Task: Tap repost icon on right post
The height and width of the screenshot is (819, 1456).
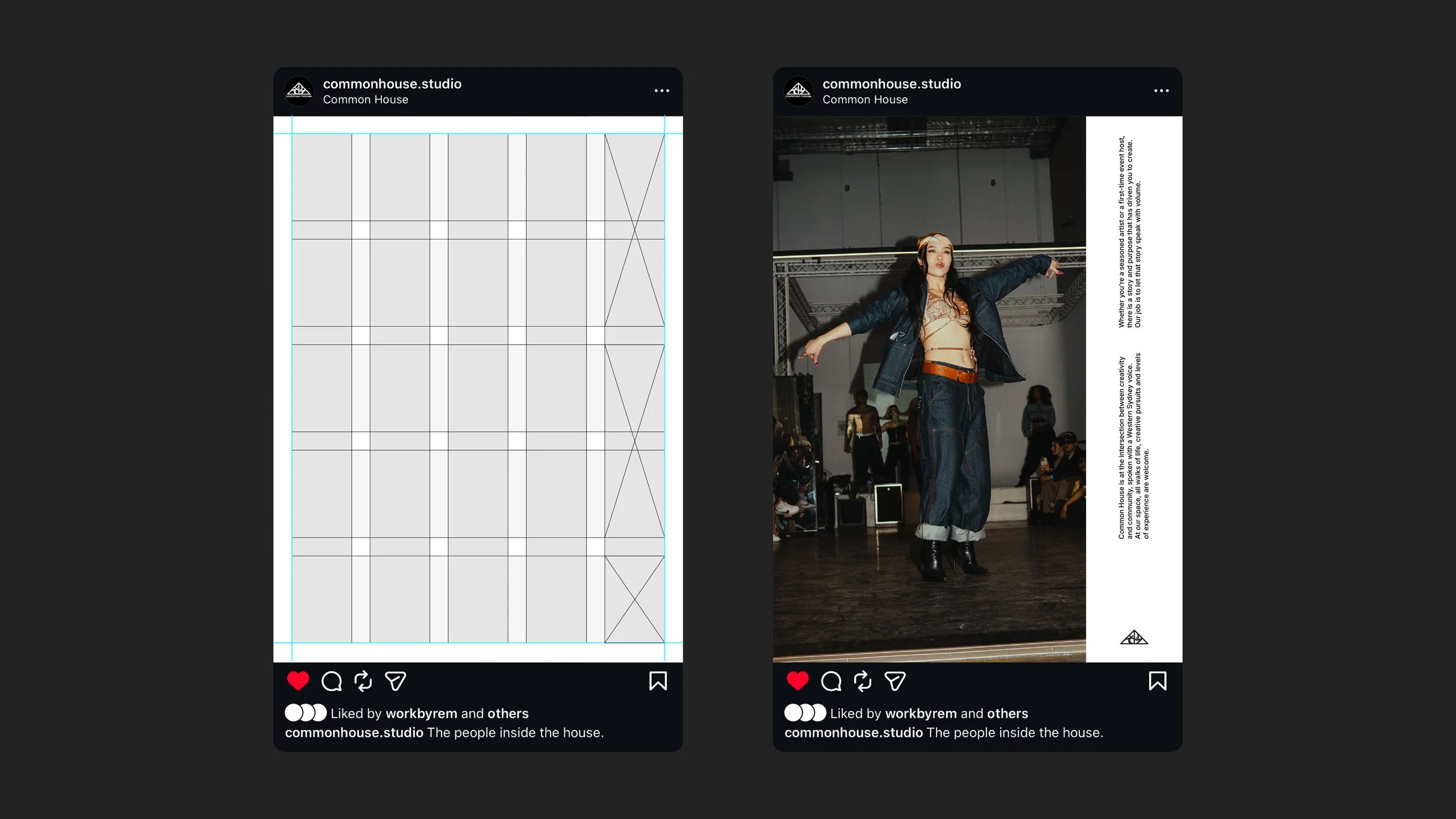Action: point(863,681)
